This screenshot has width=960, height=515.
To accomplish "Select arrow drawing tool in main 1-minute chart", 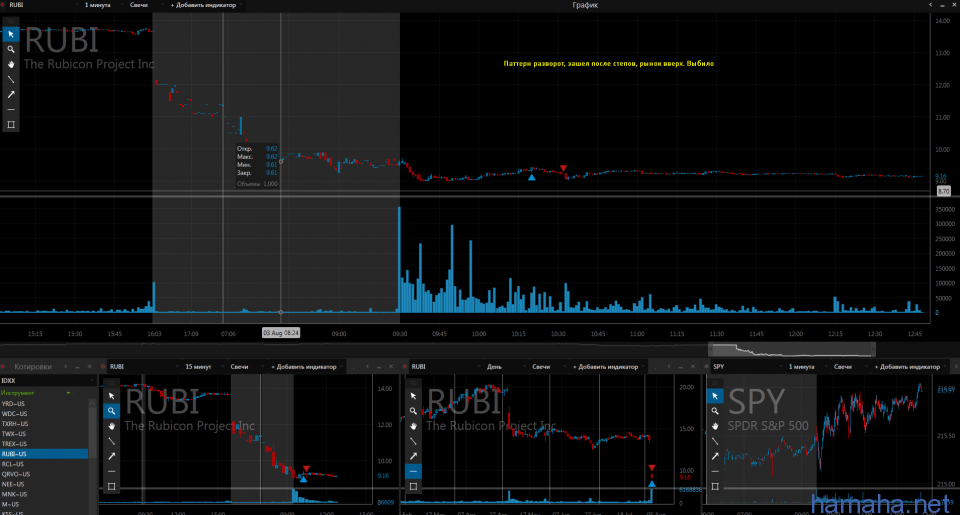I will pos(10,94).
